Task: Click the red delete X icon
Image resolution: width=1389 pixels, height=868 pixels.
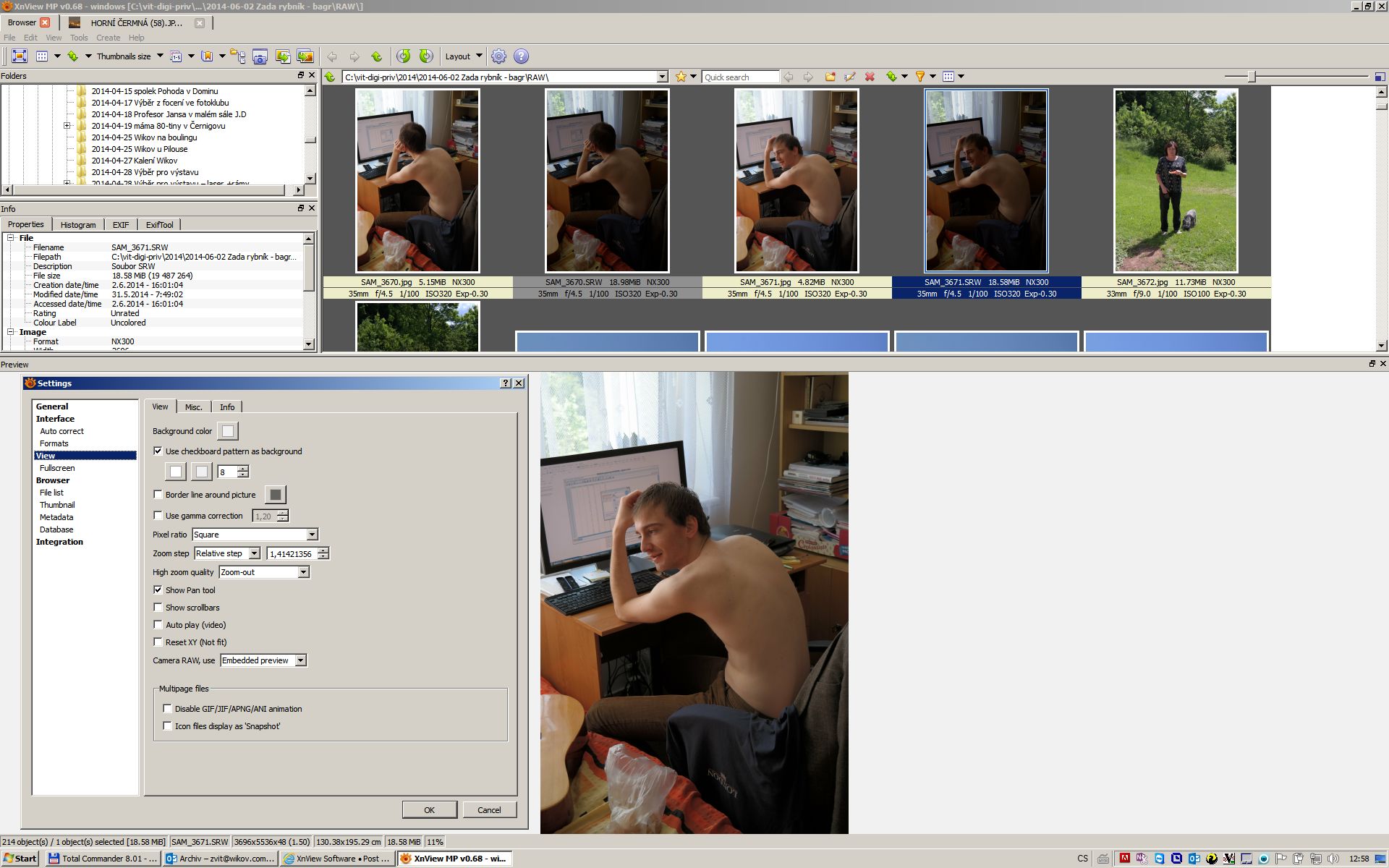Action: tap(870, 77)
